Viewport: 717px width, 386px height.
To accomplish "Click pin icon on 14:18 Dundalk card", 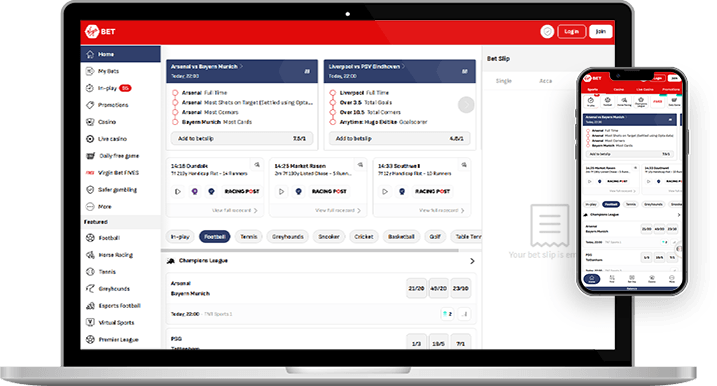I will tap(257, 165).
